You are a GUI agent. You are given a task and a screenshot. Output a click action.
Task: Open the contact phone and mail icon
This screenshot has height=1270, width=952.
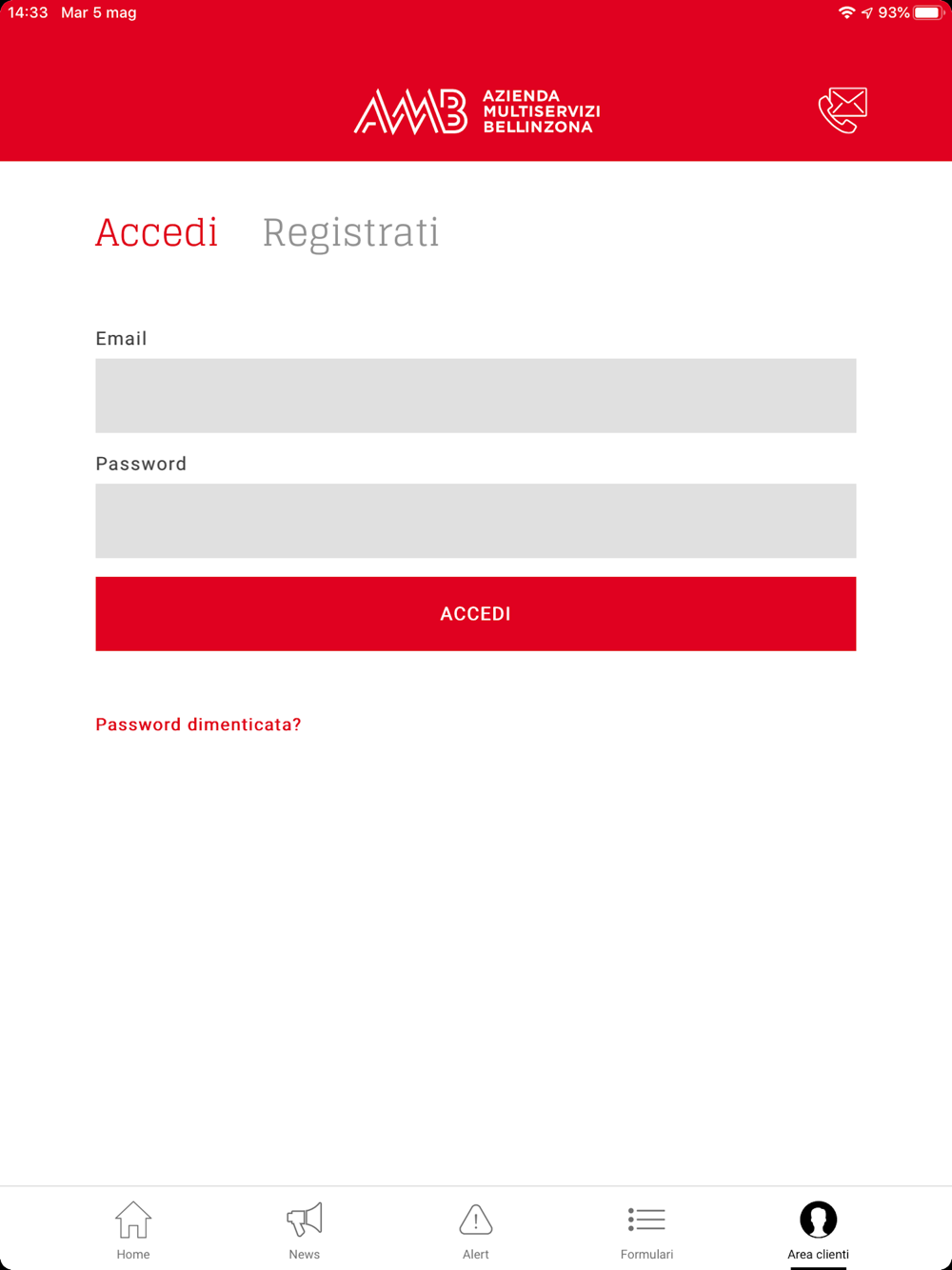coord(843,109)
